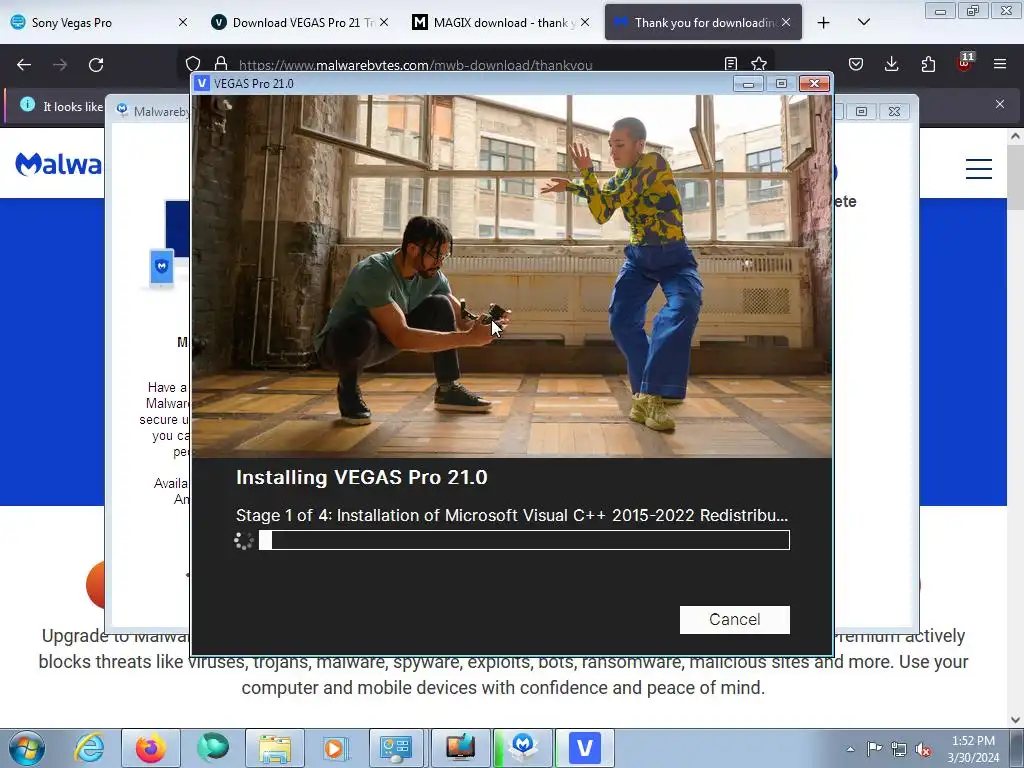Viewport: 1024px width, 768px height.
Task: Open the green globe browser taskbar icon
Action: pyautogui.click(x=213, y=748)
